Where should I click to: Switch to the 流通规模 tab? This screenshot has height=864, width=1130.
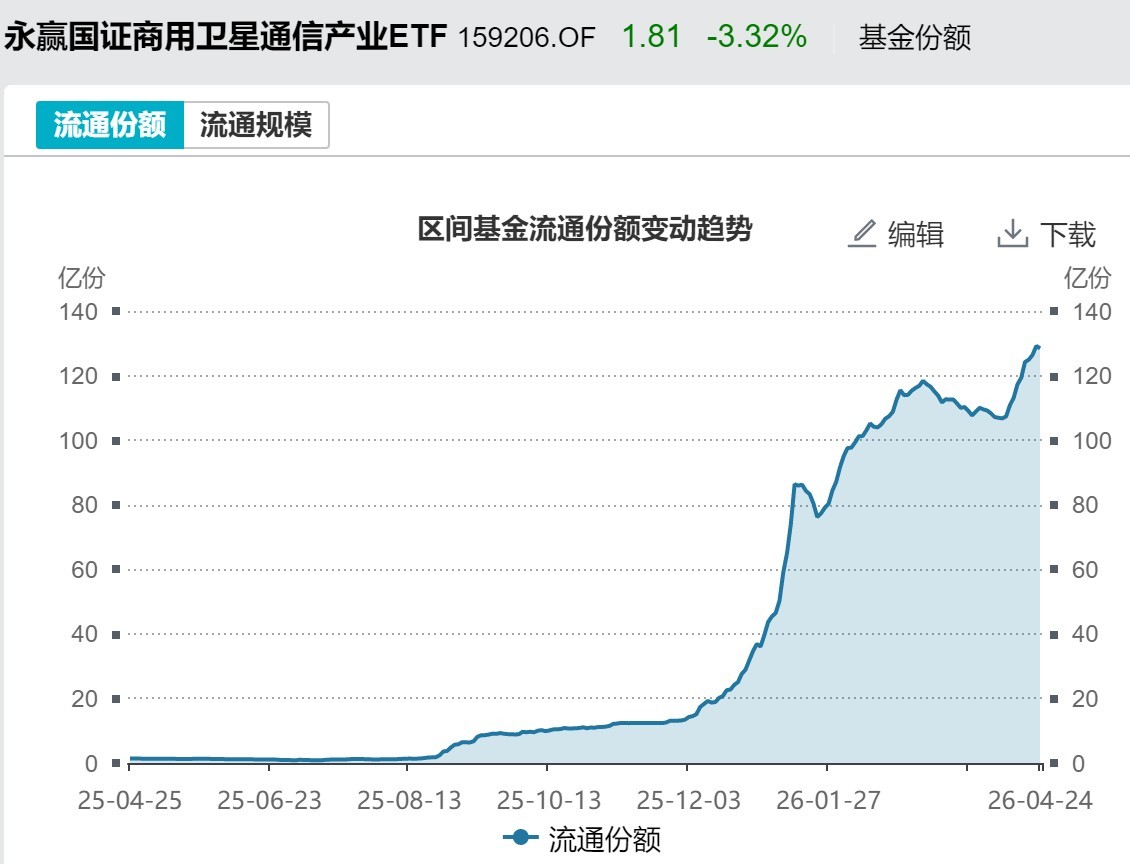click(x=256, y=125)
